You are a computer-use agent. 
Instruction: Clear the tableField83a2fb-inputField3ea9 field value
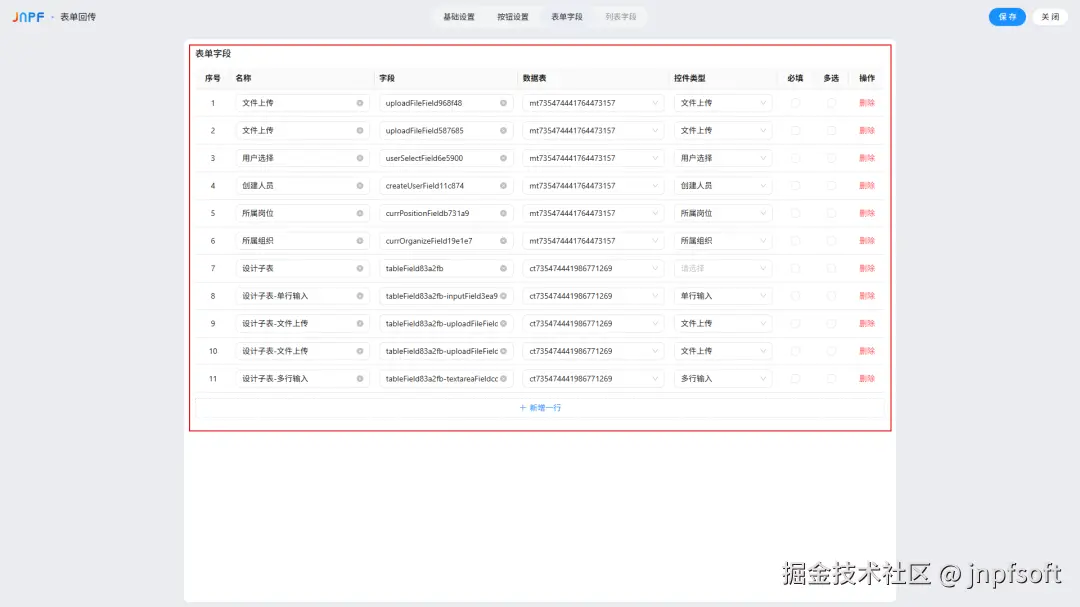click(x=503, y=296)
